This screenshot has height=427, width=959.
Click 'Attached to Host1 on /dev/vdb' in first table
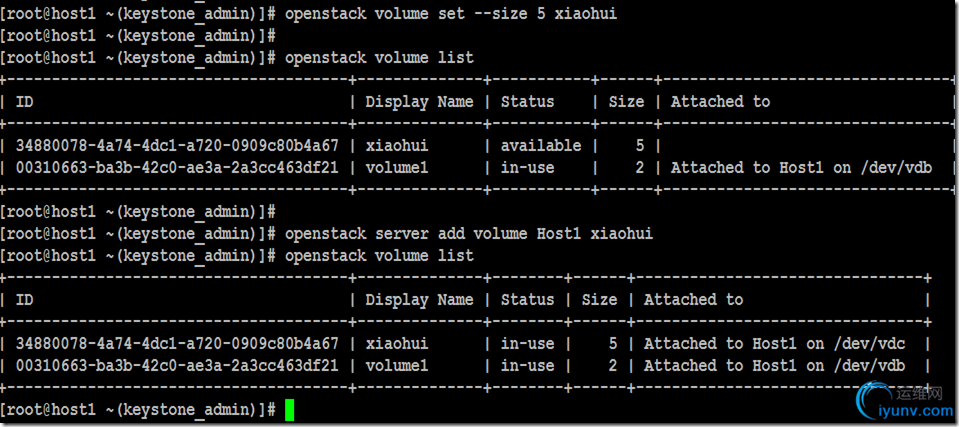tap(801, 168)
